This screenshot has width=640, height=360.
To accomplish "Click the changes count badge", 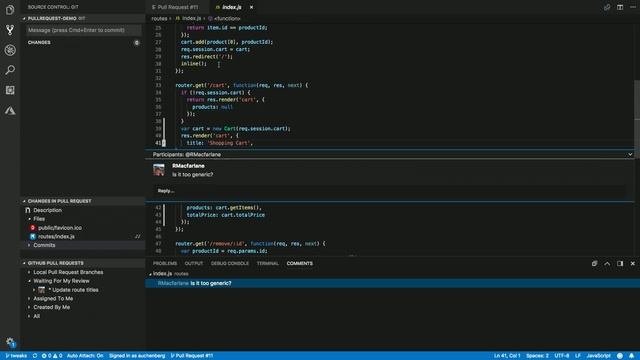I will (136, 42).
